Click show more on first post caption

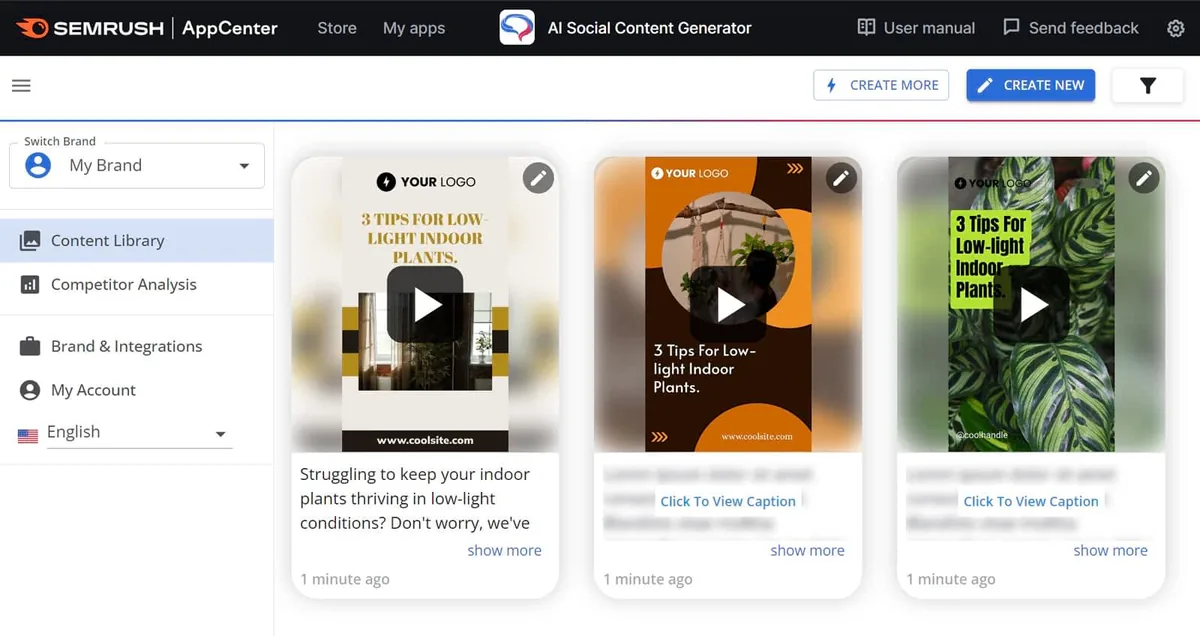504,550
